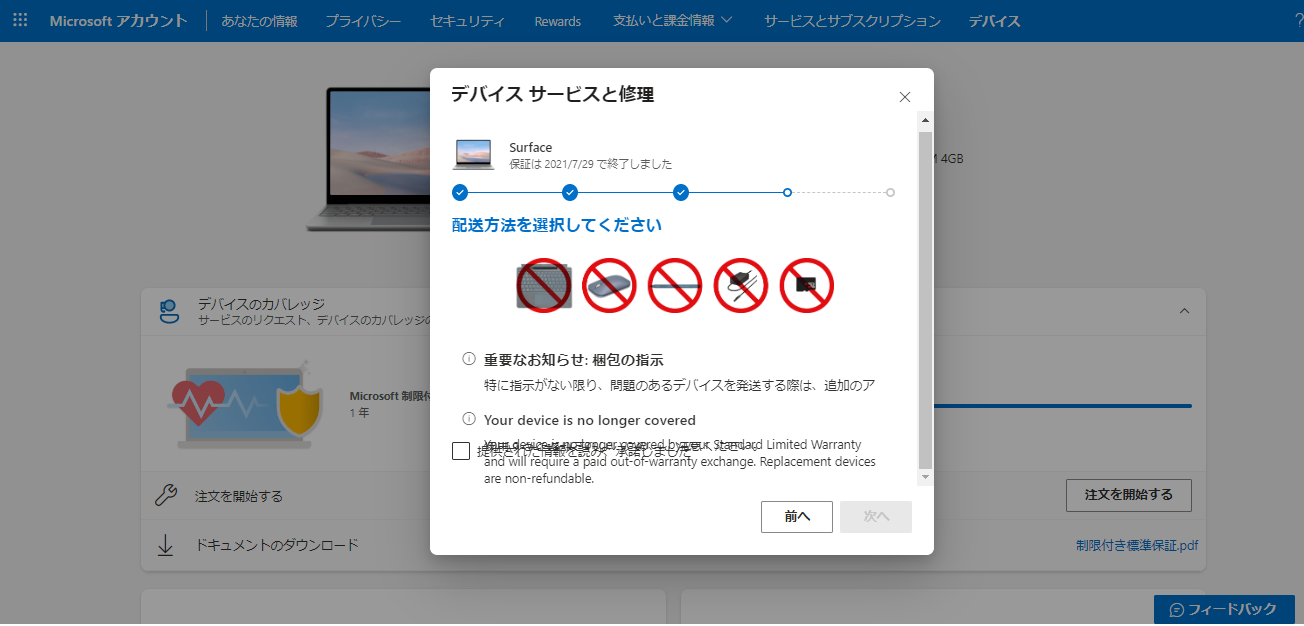Click the first completed step checkmark
The width and height of the screenshot is (1304, 626).
pos(460,192)
